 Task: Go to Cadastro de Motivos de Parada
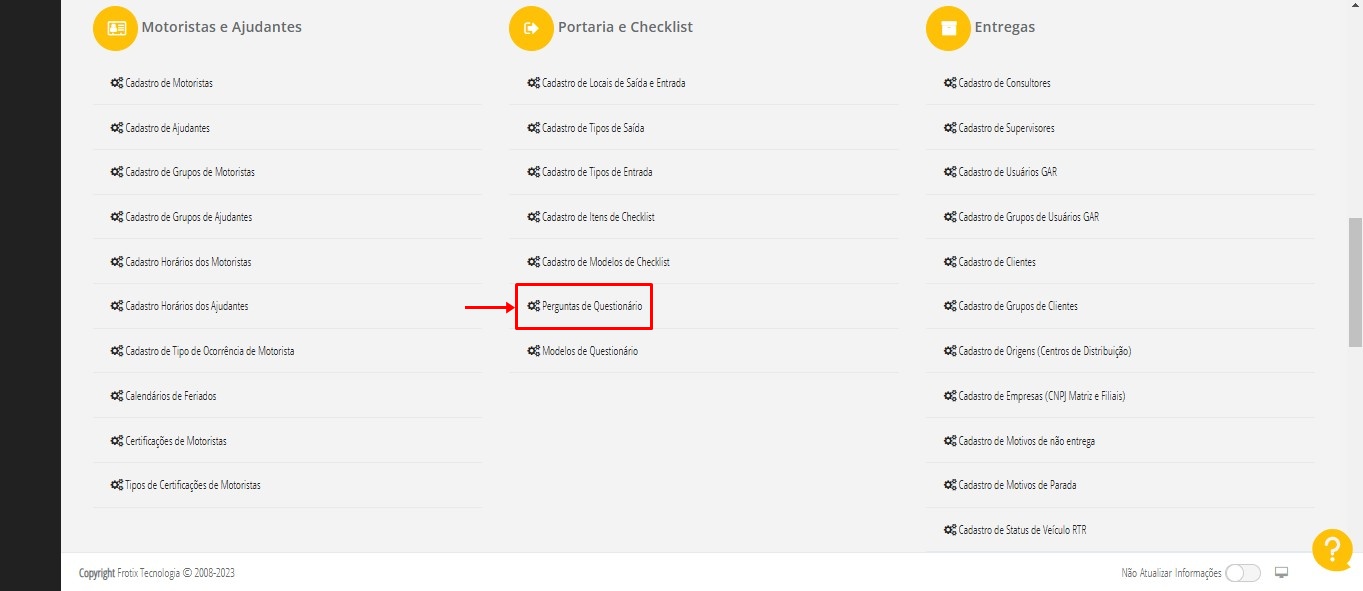[1017, 485]
